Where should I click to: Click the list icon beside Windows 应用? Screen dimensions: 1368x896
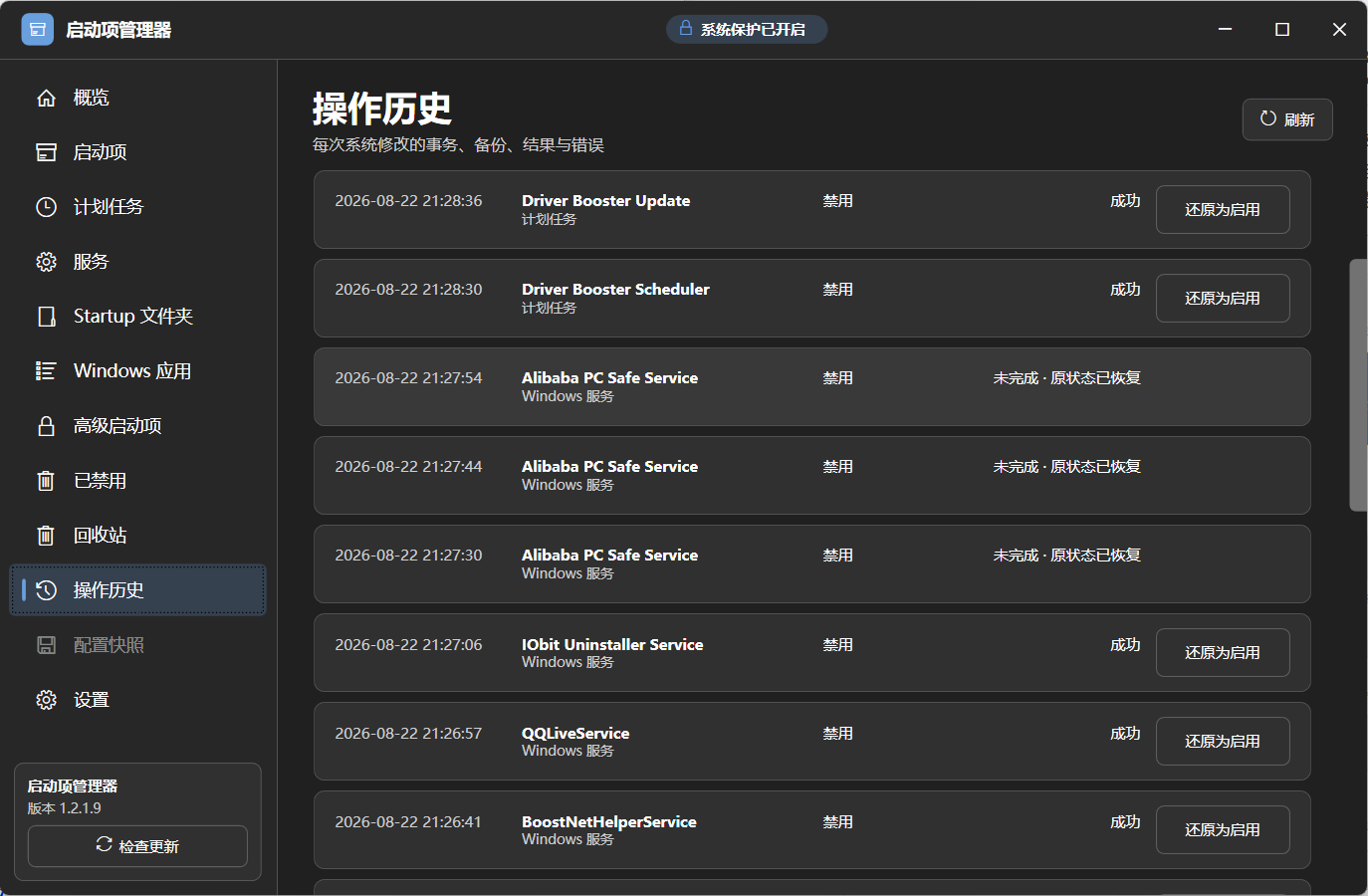[x=46, y=371]
